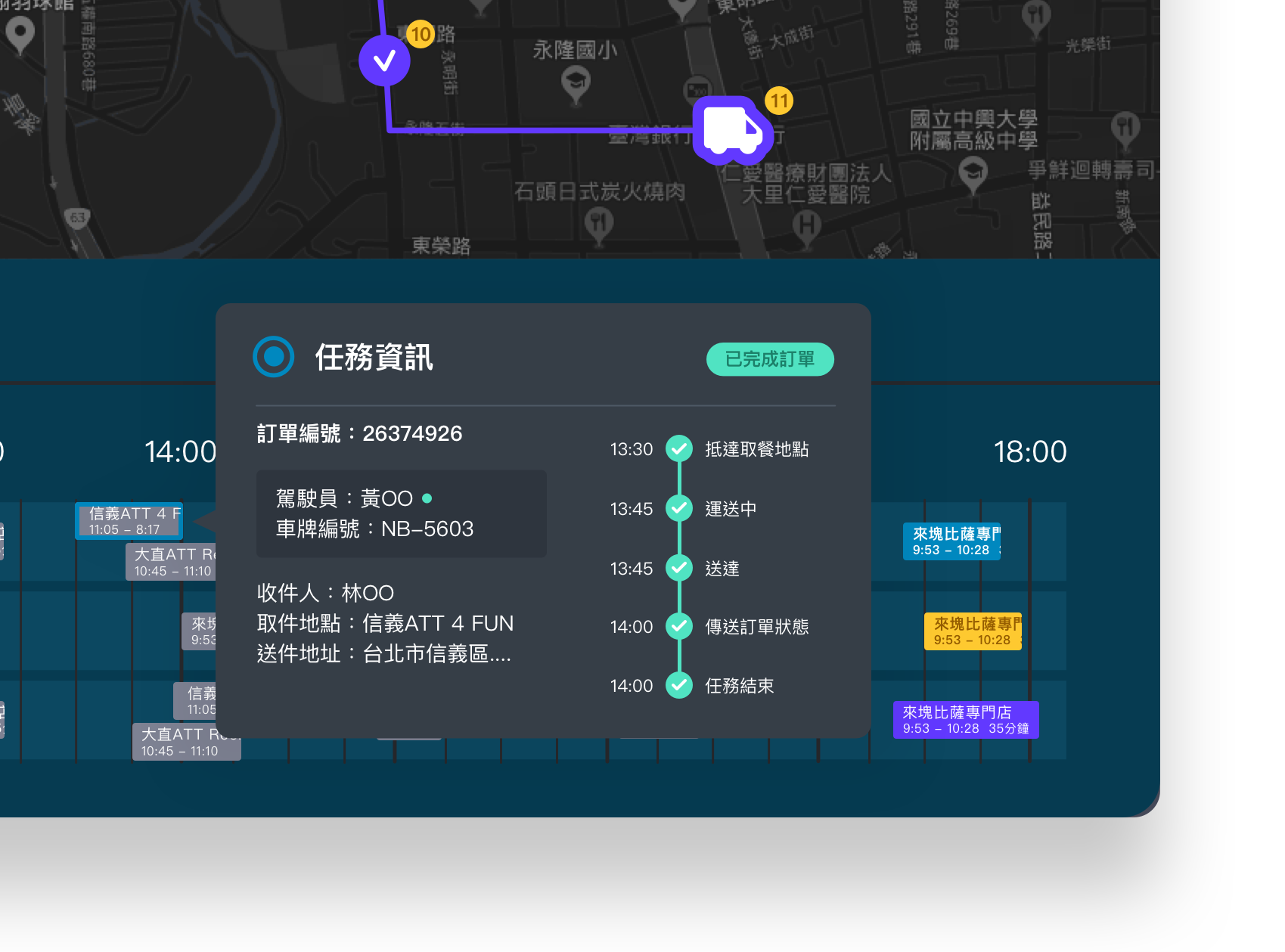Click checkmark for 傳送訂單狀態 step
The width and height of the screenshot is (1285, 952).
click(x=679, y=626)
